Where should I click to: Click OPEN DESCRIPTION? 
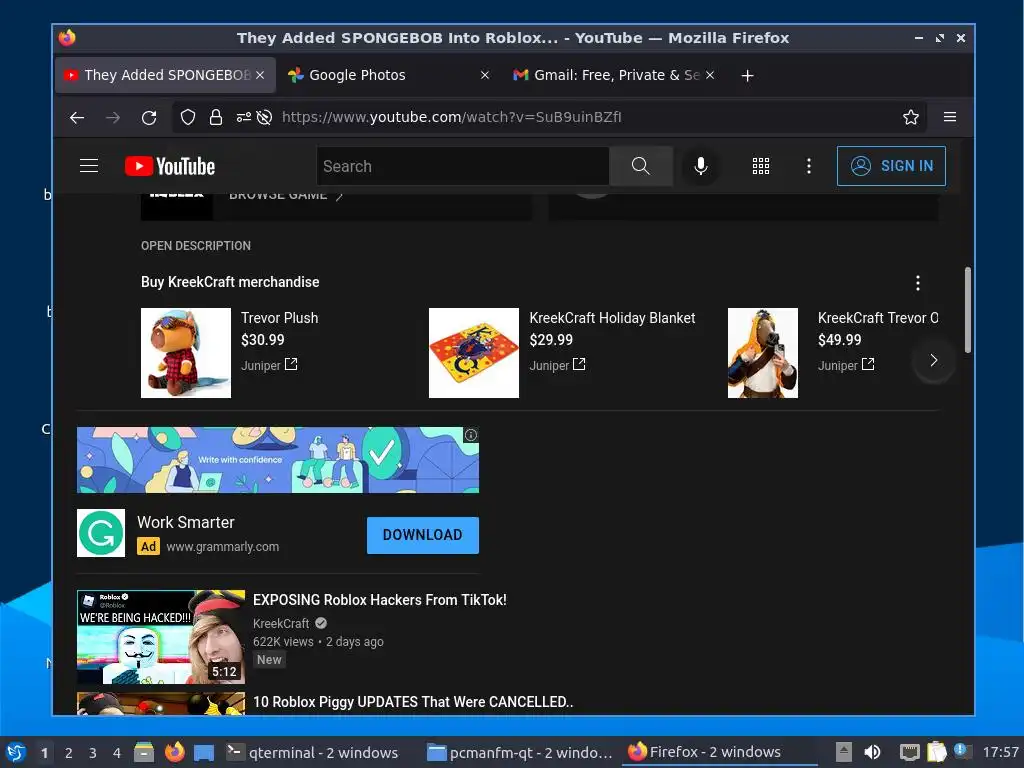[196, 246]
